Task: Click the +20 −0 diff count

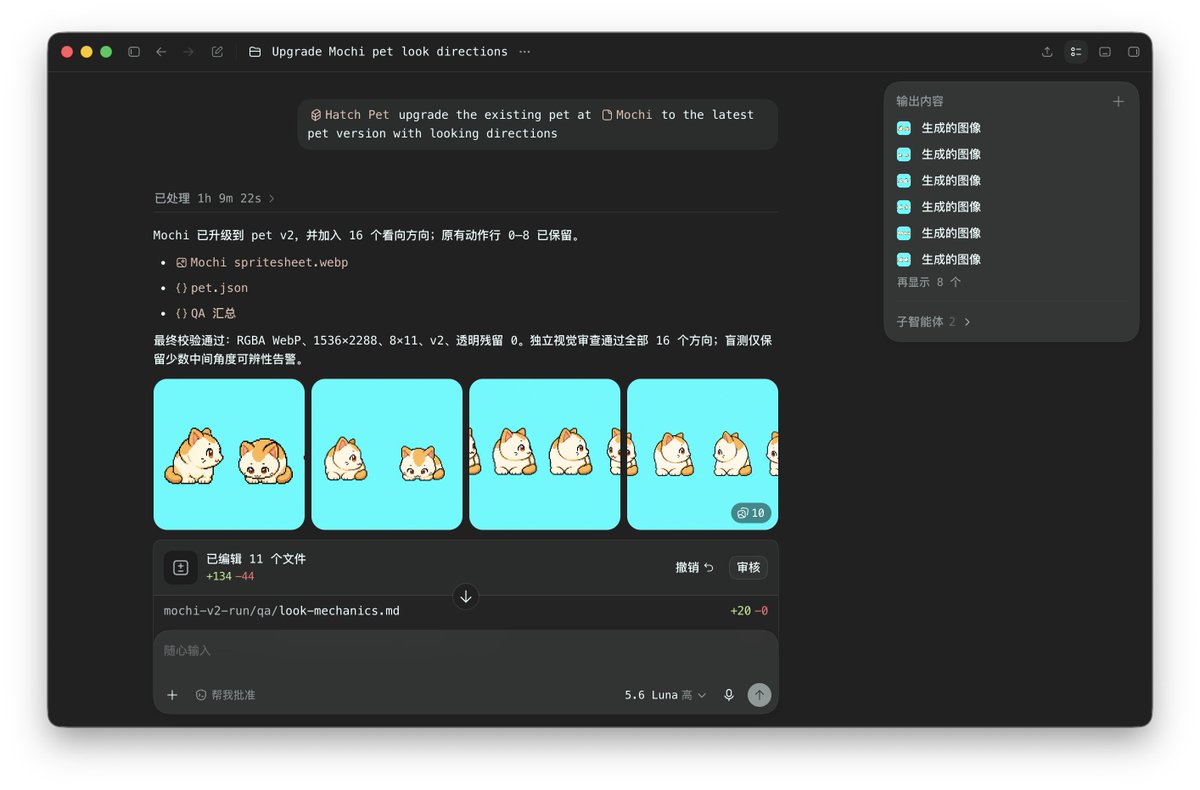Action: [x=749, y=611]
